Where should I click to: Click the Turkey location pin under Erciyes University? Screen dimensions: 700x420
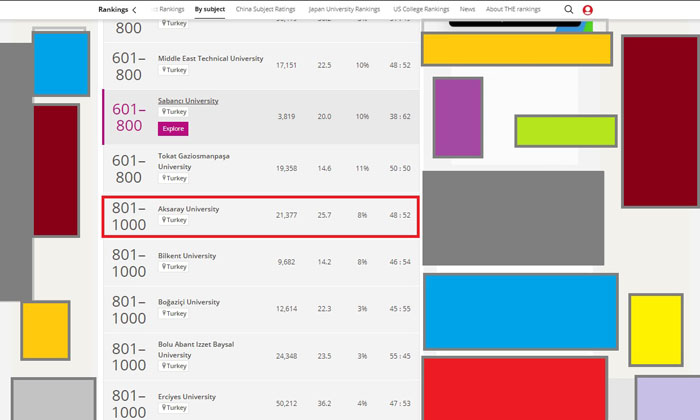click(174, 408)
